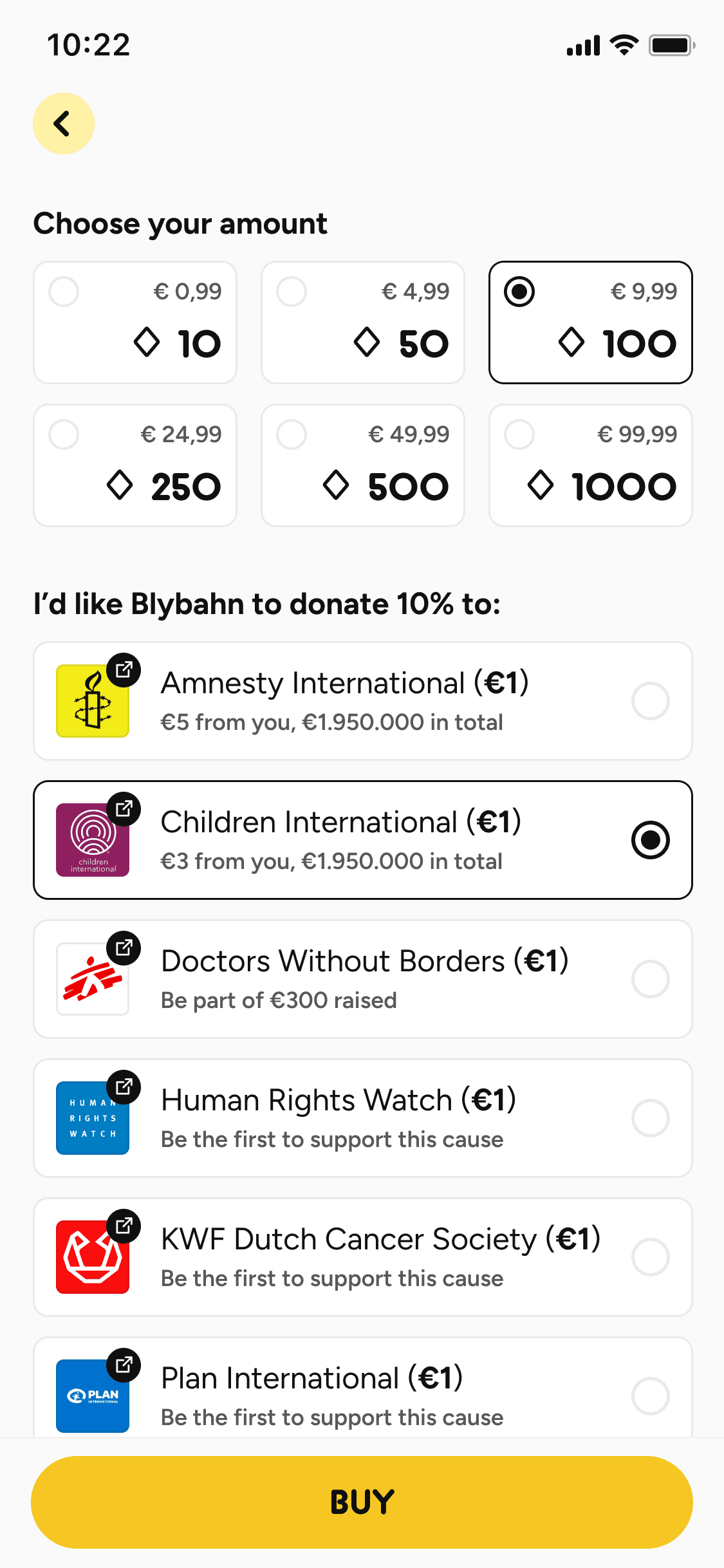Choose the € 99,99 for 1000 amount
The image size is (724, 1568).
(x=590, y=465)
